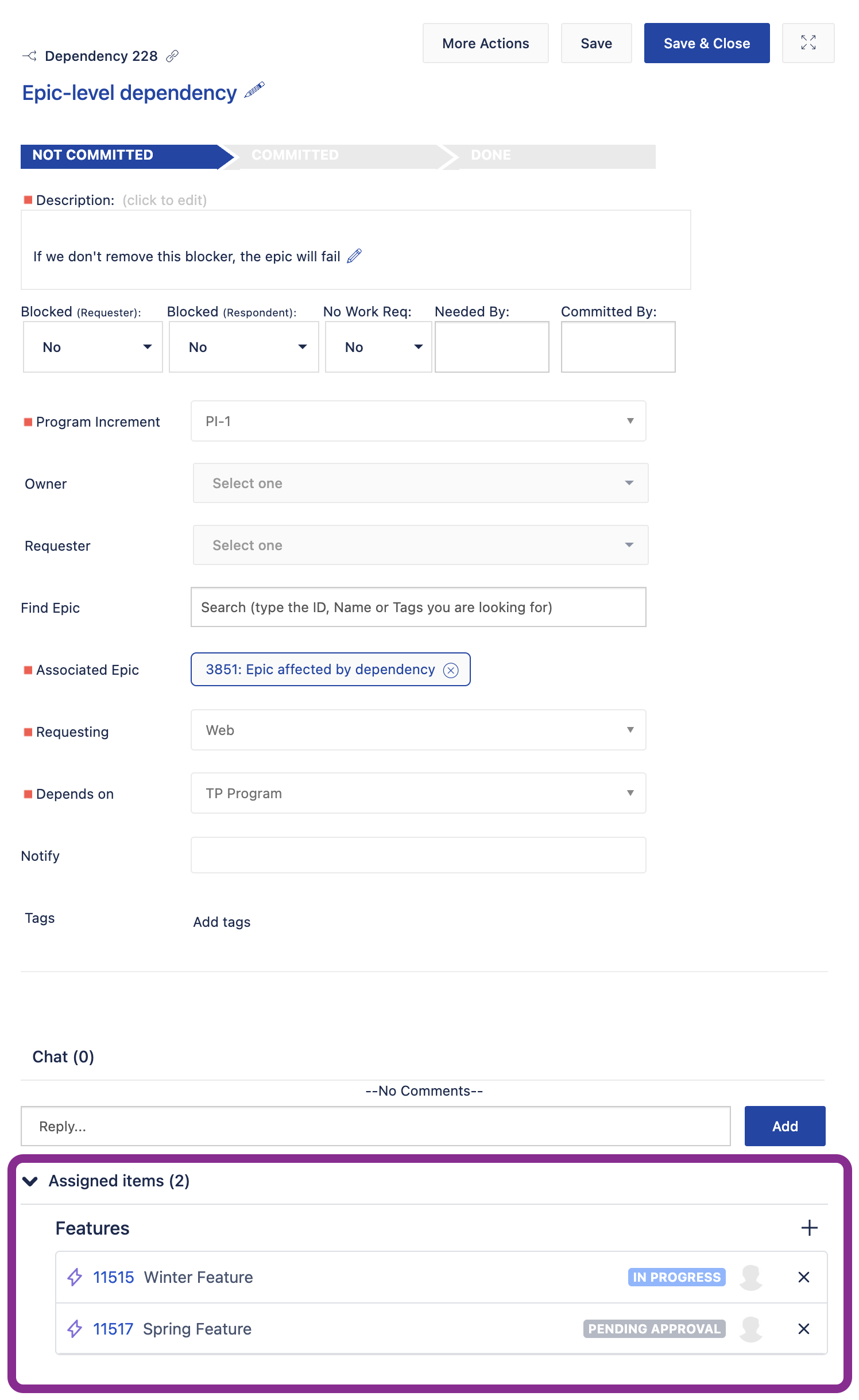Remove Spring Feature from assigned items
The width and height of the screenshot is (859, 1400).
click(x=803, y=1329)
